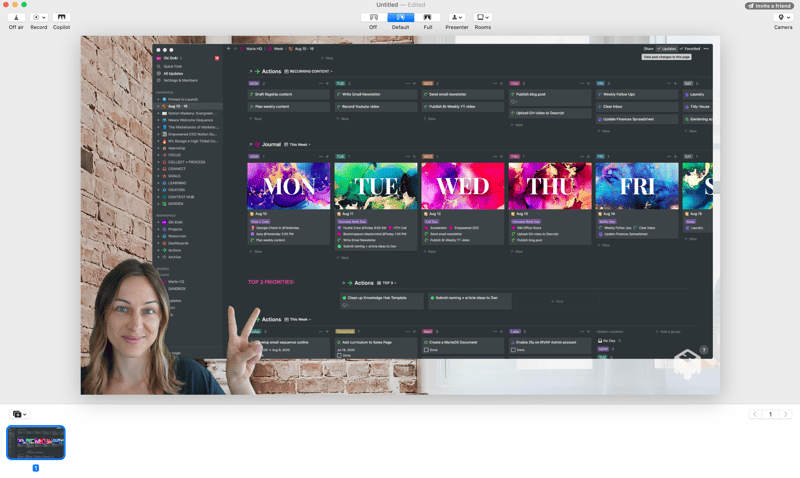Click Add a group in the board

668,332
